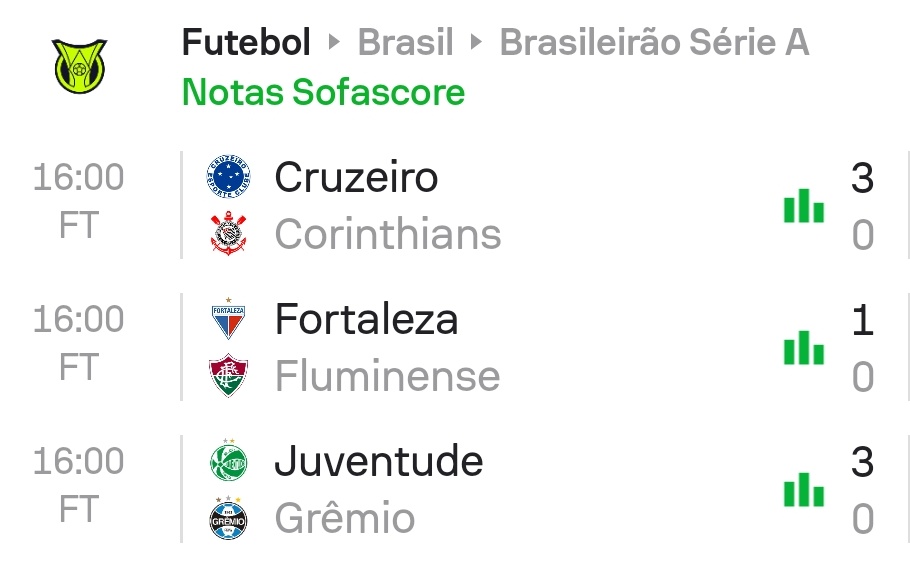Open the Fluminense team name

pyautogui.click(x=387, y=376)
